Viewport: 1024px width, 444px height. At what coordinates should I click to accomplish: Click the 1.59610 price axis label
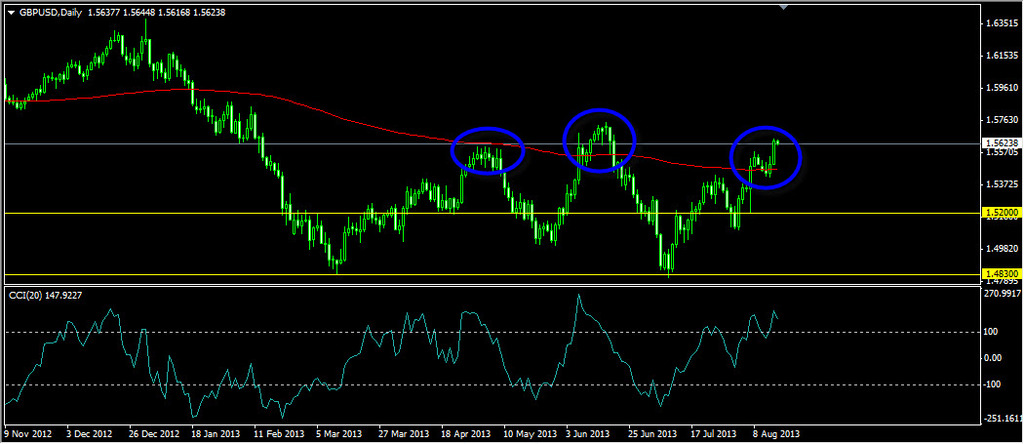pos(1002,88)
